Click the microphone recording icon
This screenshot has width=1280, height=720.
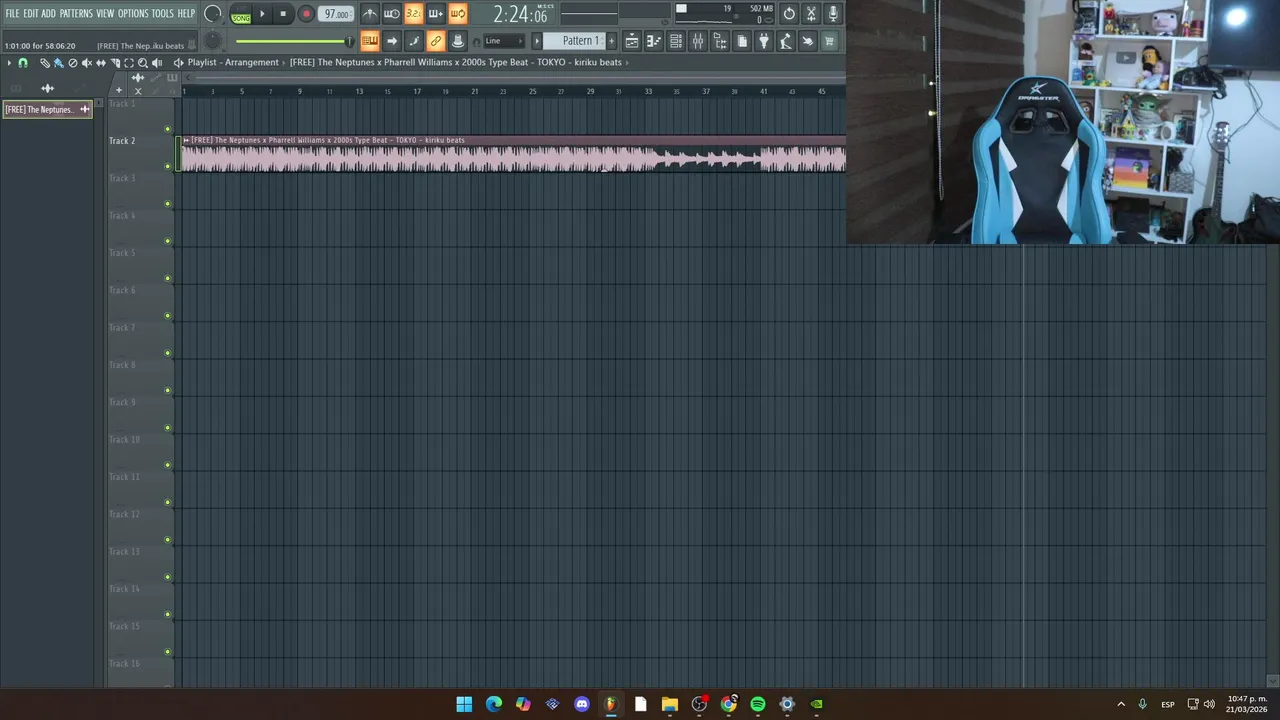[833, 14]
